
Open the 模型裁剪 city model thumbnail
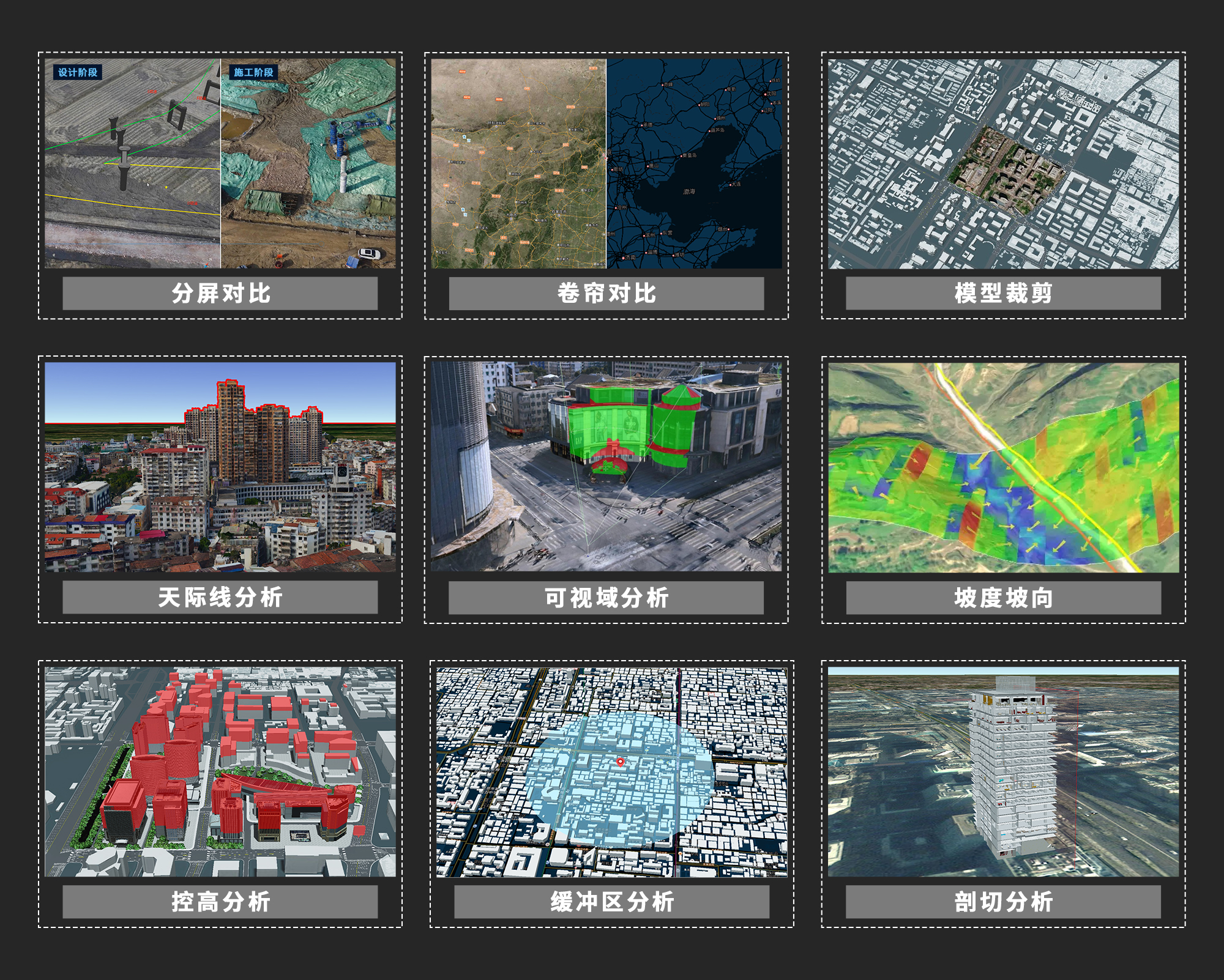click(1003, 164)
